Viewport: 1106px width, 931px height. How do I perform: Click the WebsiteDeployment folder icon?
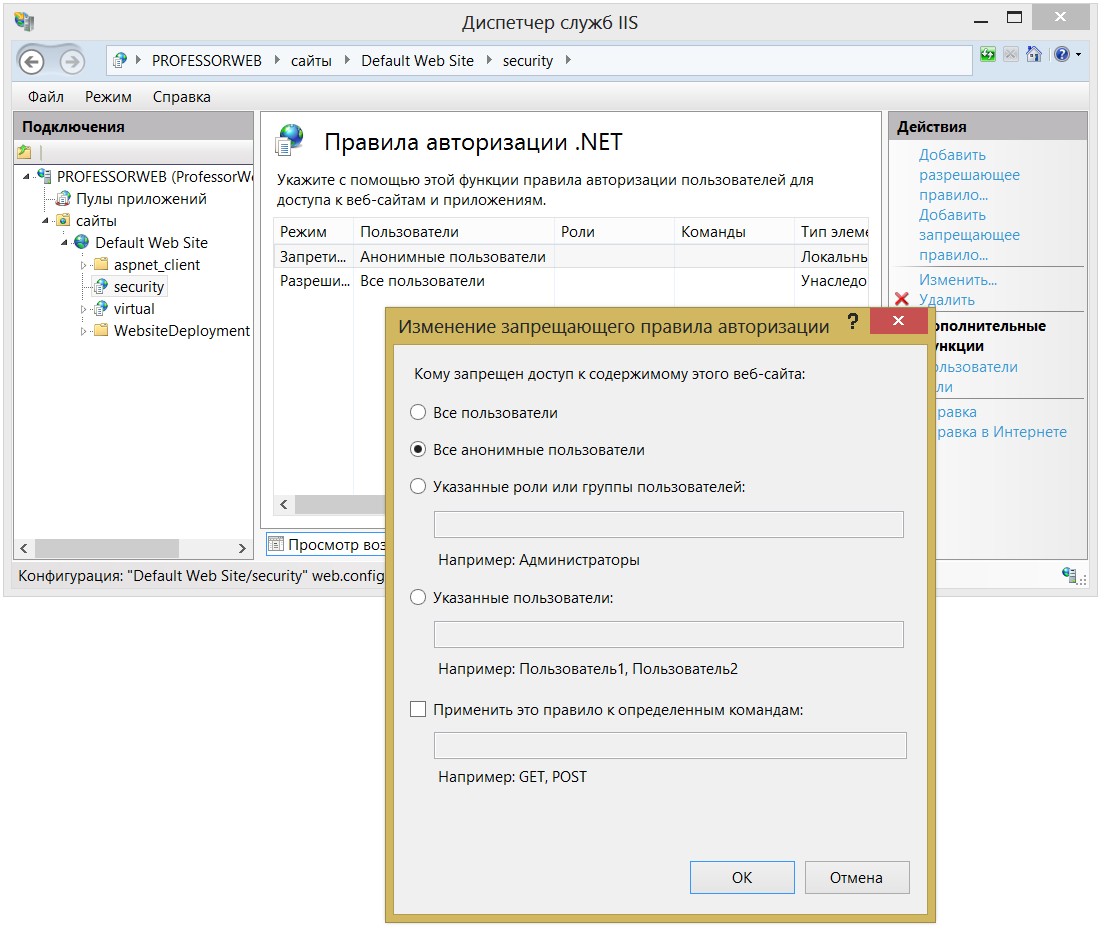102,330
